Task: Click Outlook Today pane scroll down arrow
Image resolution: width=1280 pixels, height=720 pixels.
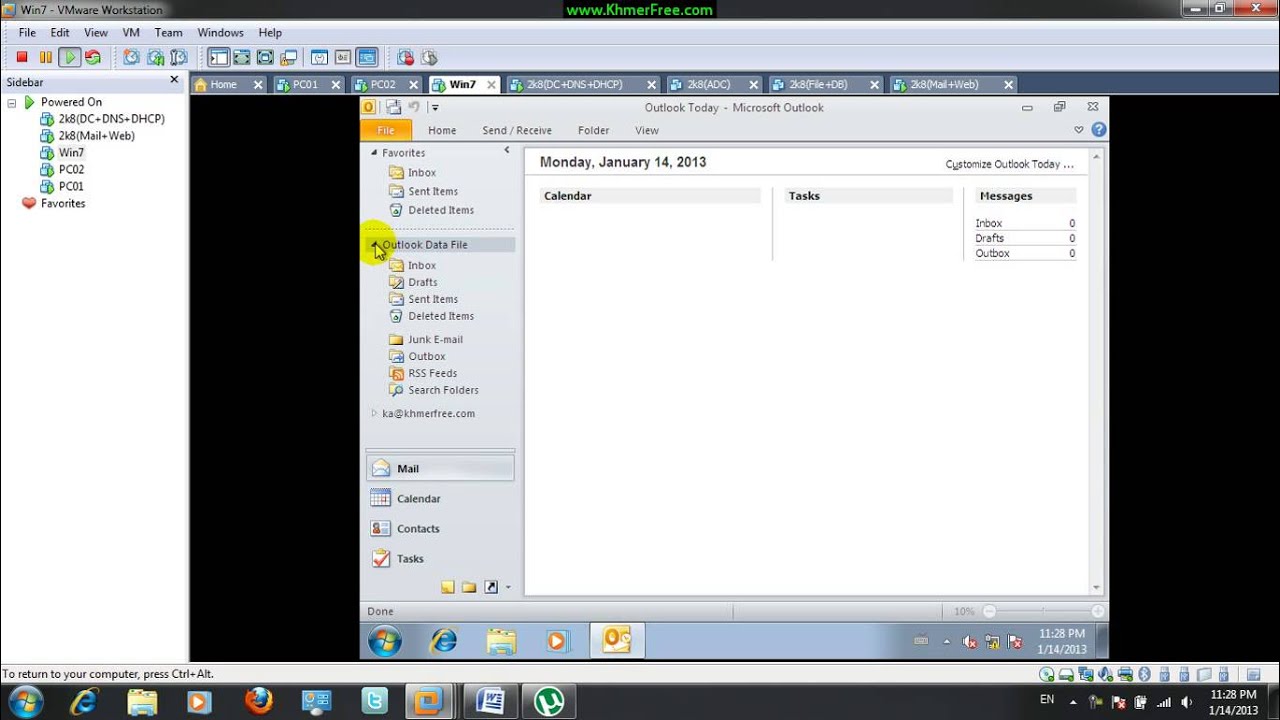Action: click(1096, 588)
